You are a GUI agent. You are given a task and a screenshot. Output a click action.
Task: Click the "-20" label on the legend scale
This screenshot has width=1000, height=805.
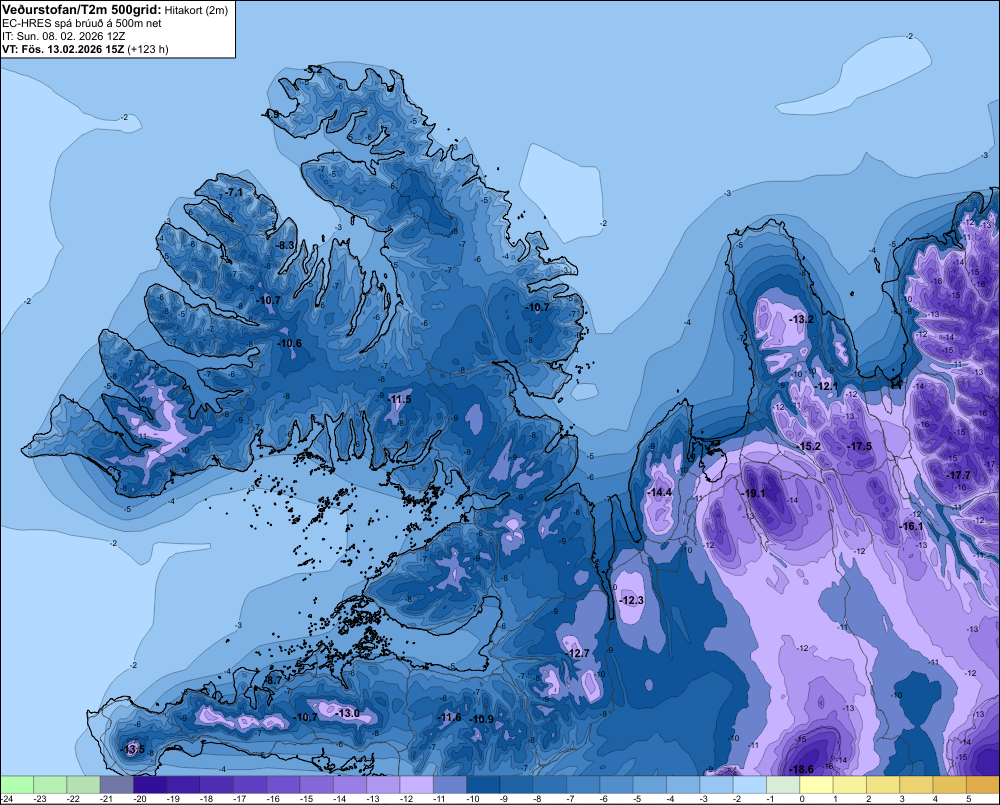click(140, 799)
